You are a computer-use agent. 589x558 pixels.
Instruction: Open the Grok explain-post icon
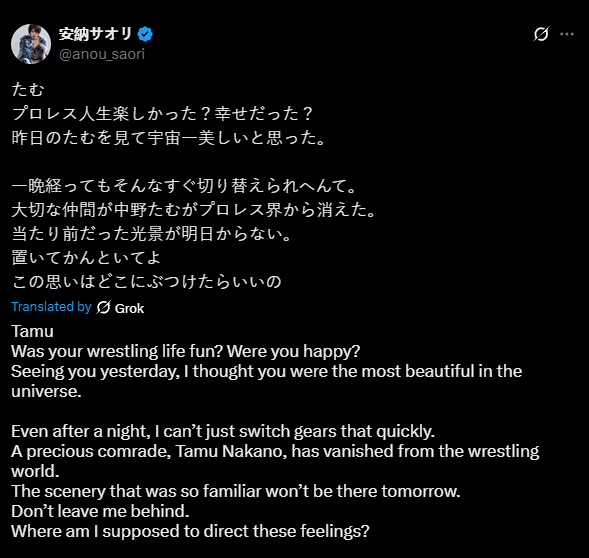[x=541, y=34]
